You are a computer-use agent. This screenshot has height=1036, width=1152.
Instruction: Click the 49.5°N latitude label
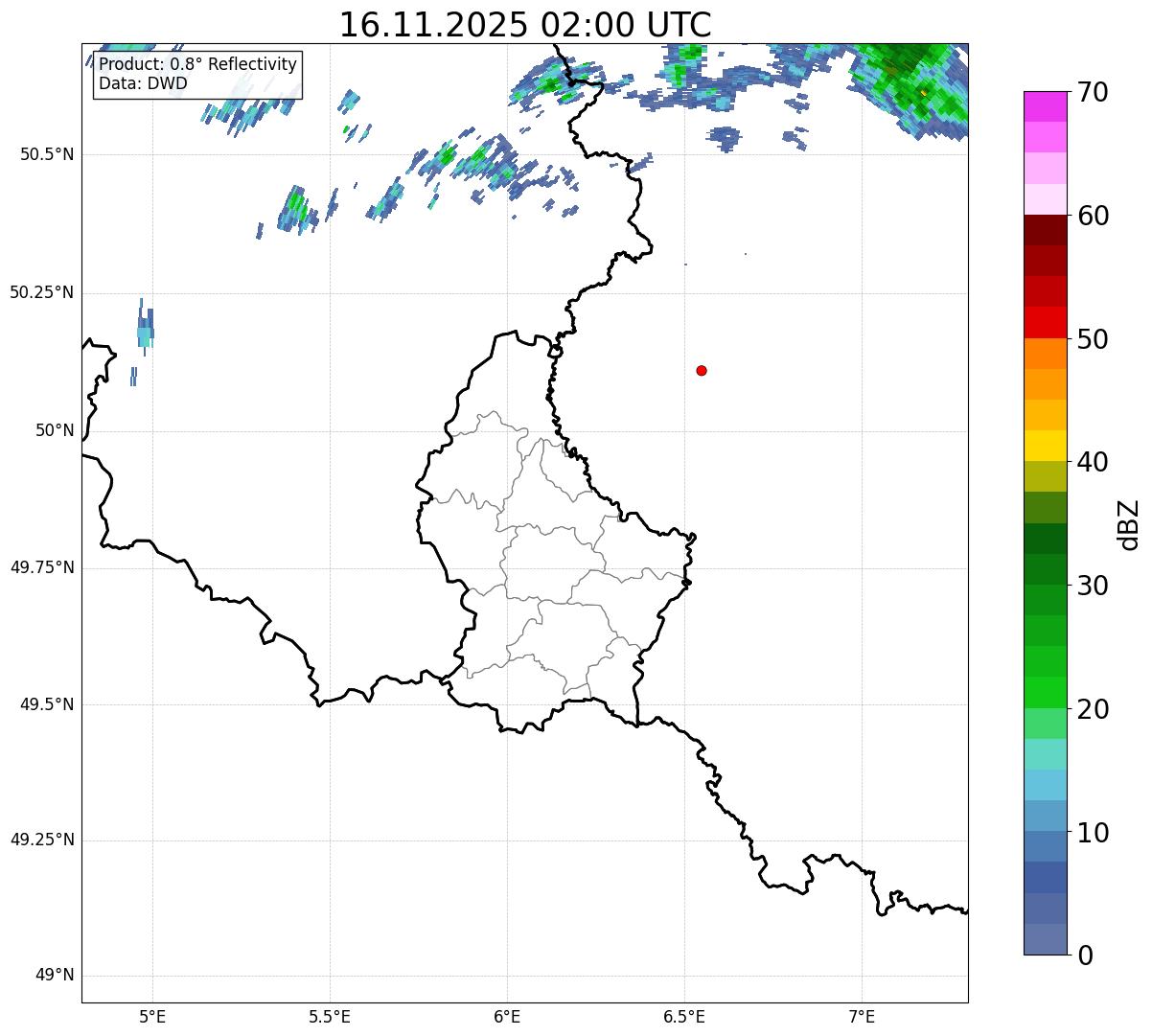point(47,704)
